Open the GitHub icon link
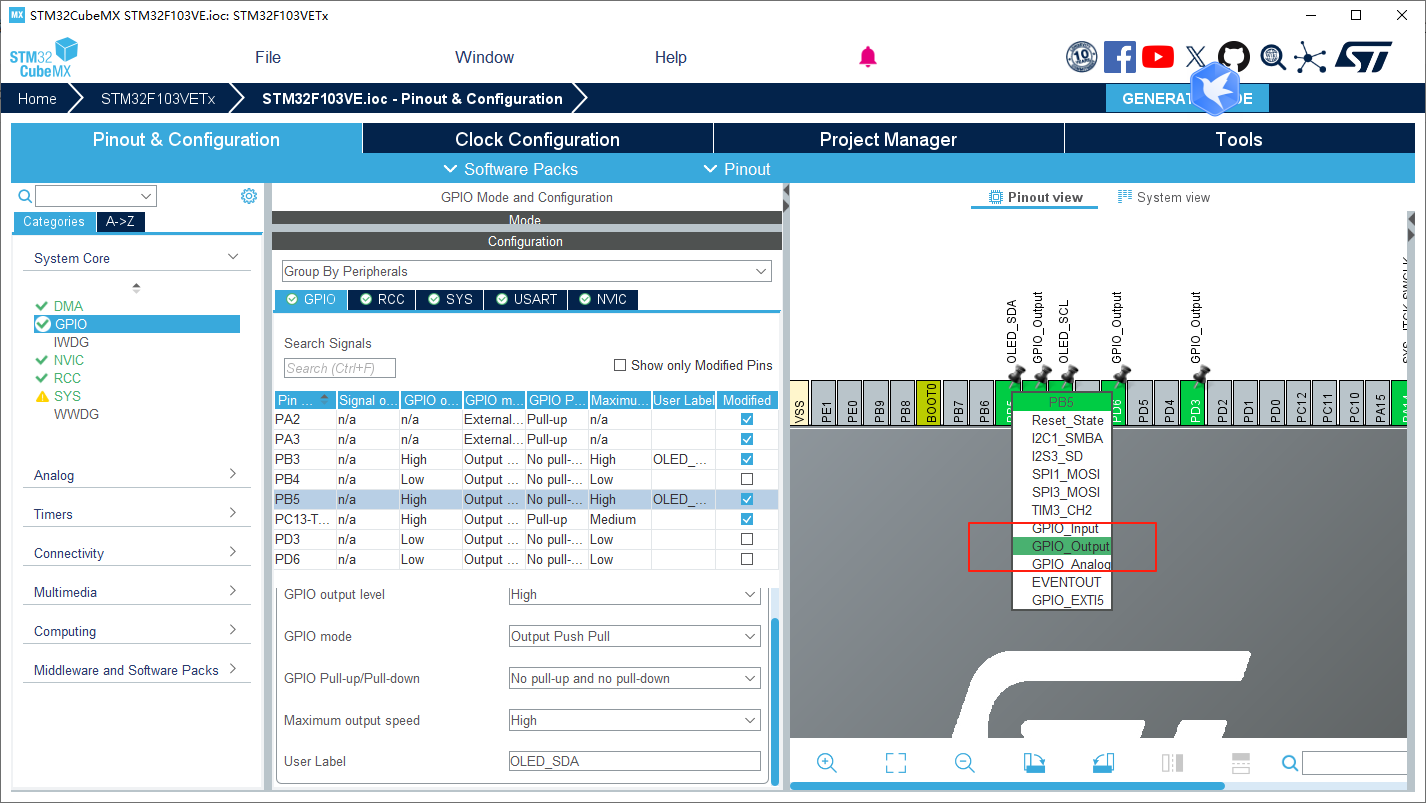Screen dimensions: 1426x803 coord(1234,57)
